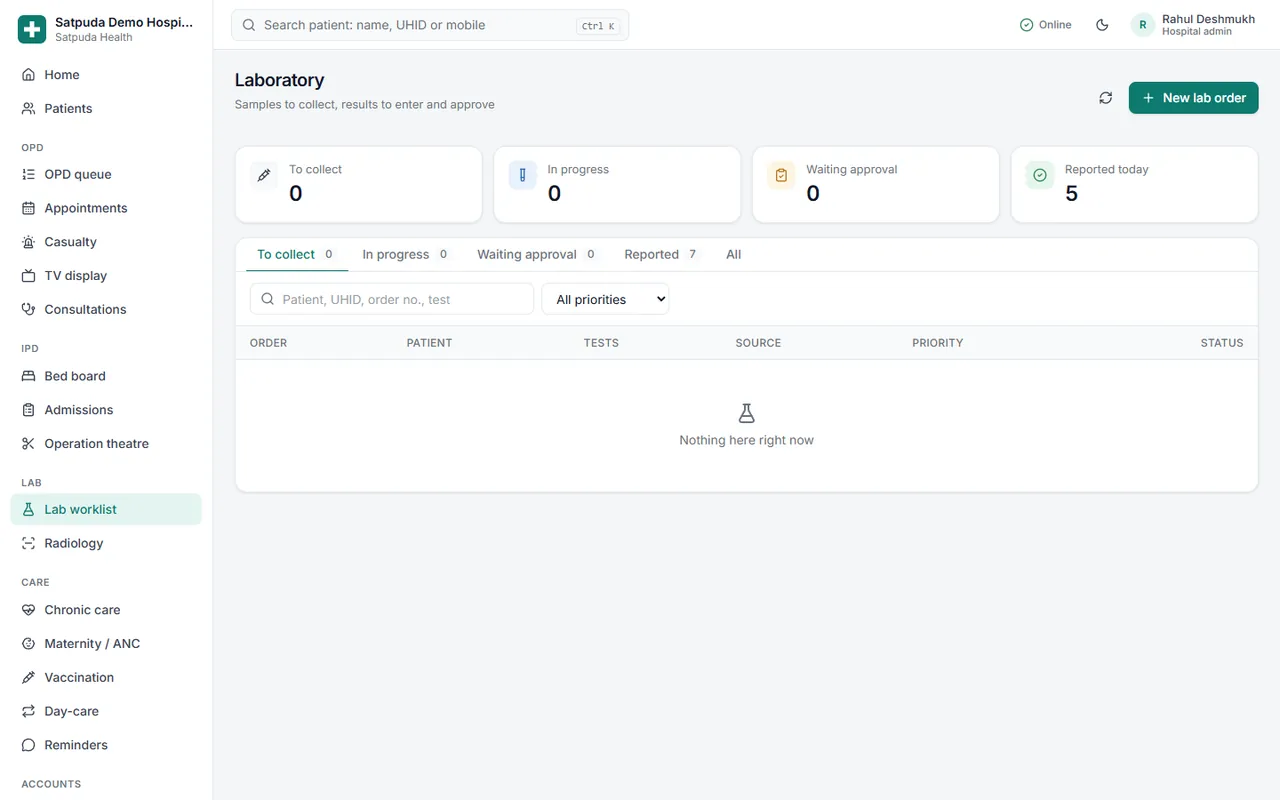Click the Radiology scan icon
Image resolution: width=1280 pixels, height=800 pixels.
28,544
